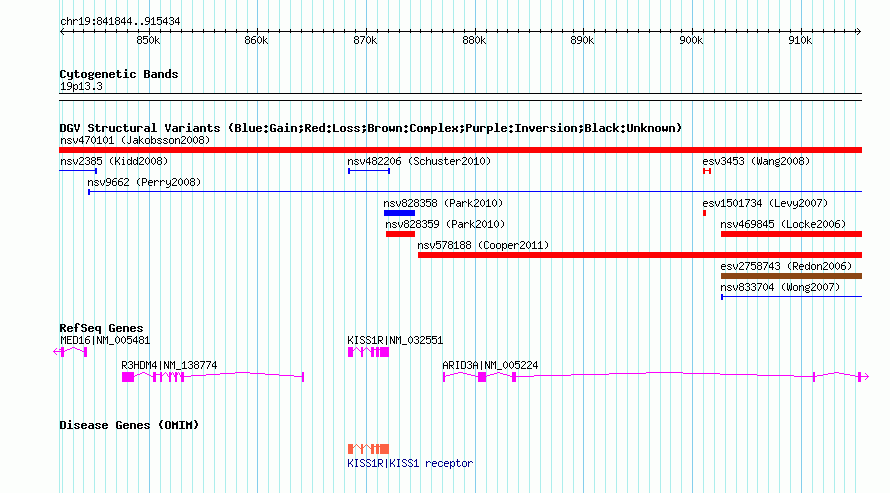
Task: Click the R3HDM4 gene exon structure
Action: [x=213, y=377]
